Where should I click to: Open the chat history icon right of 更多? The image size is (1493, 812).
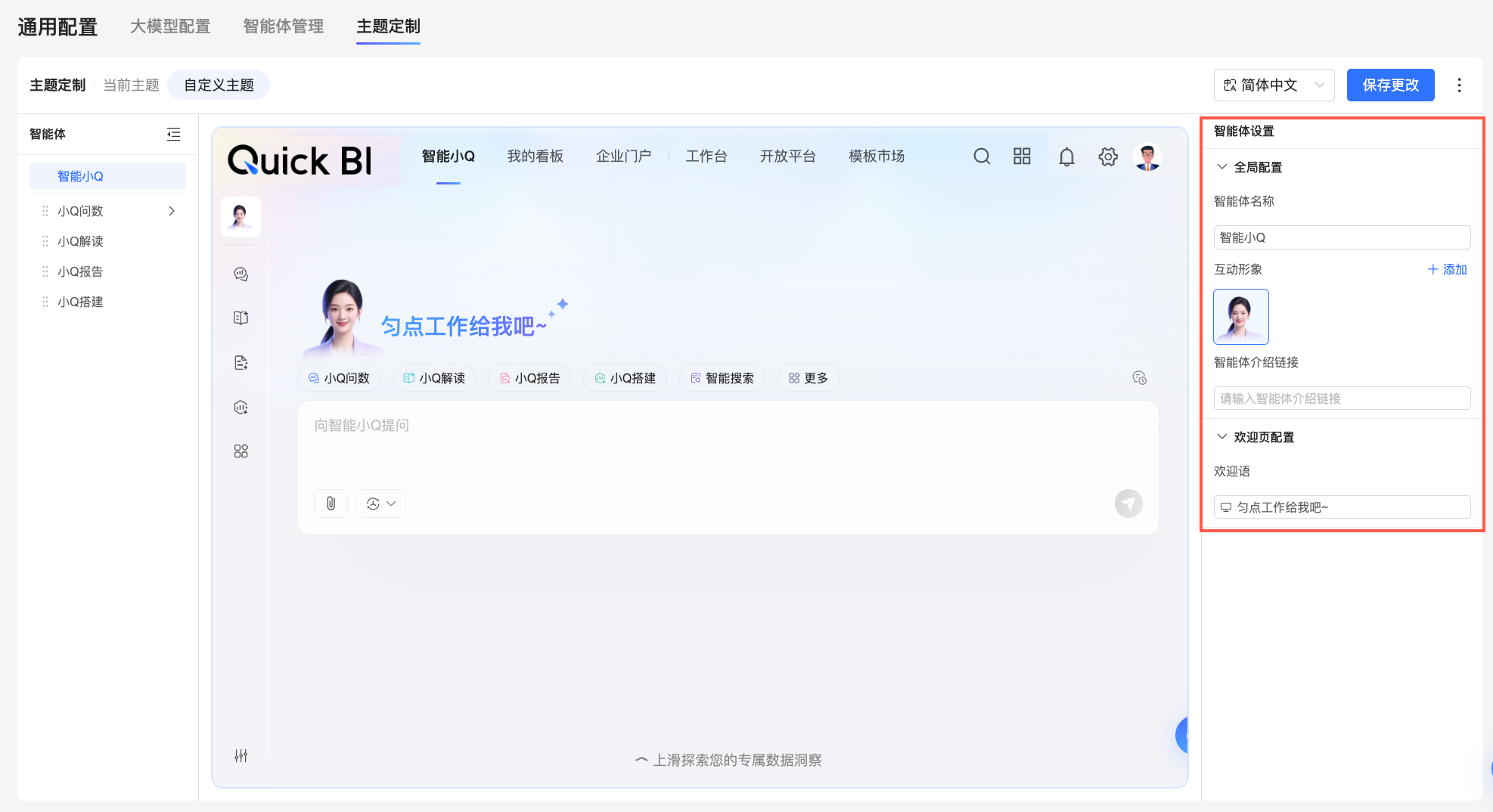1140,378
